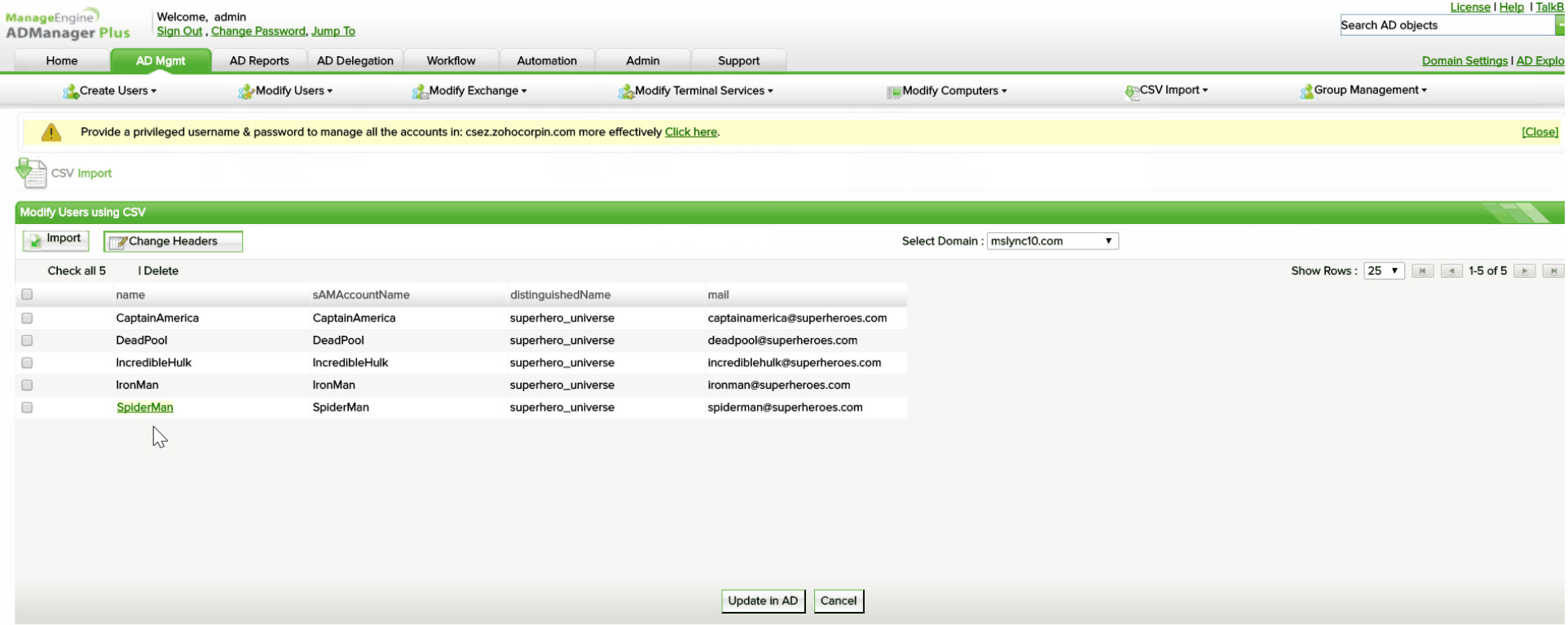This screenshot has height=625, width=1568.
Task: Click the name column header
Action: click(130, 295)
